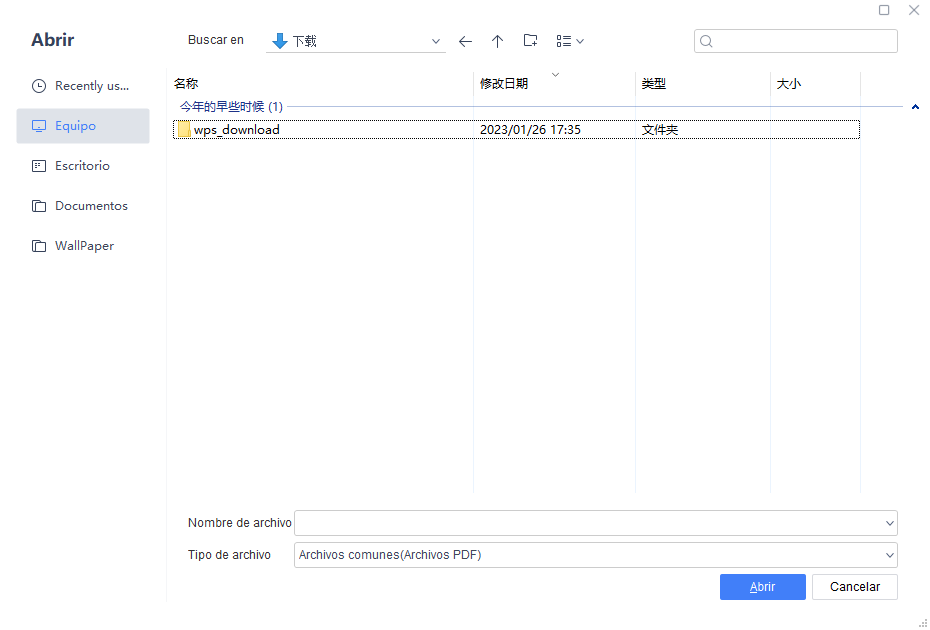
Task: Expand the Buscar en location dropdown
Action: 435,42
